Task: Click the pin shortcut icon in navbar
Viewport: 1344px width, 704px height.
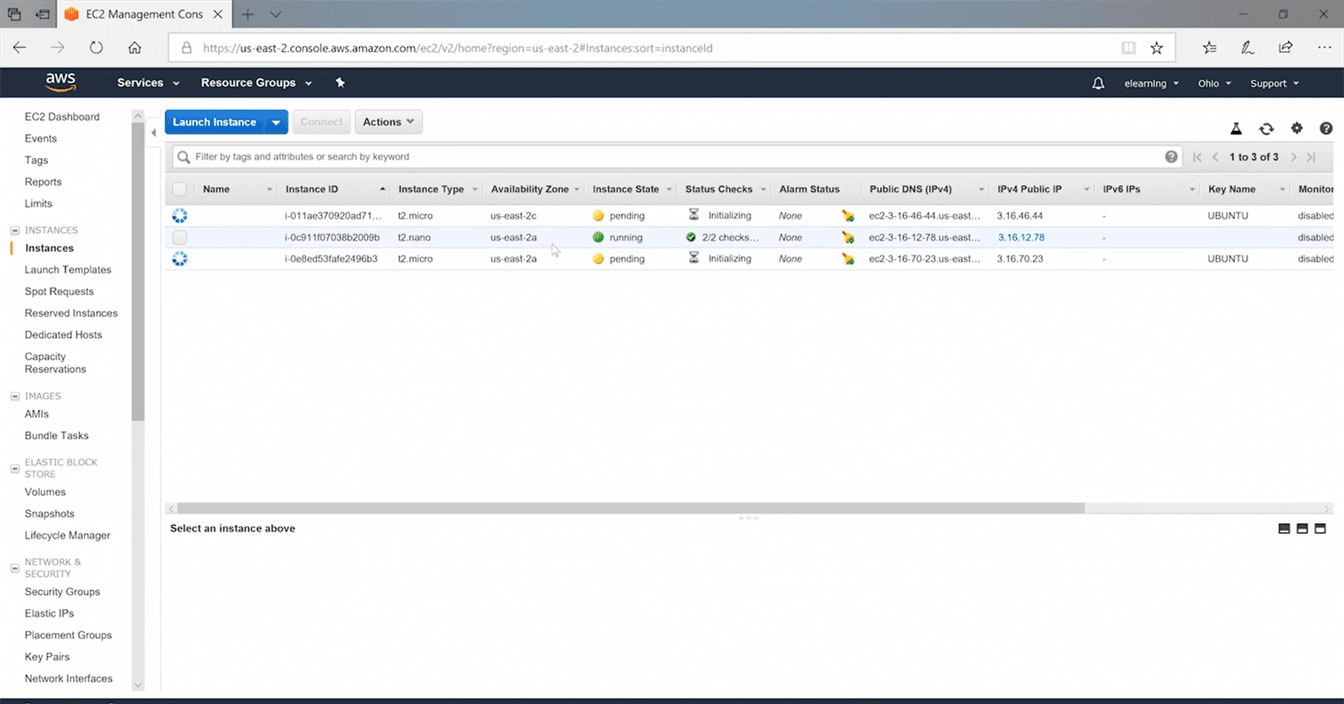Action: click(340, 83)
